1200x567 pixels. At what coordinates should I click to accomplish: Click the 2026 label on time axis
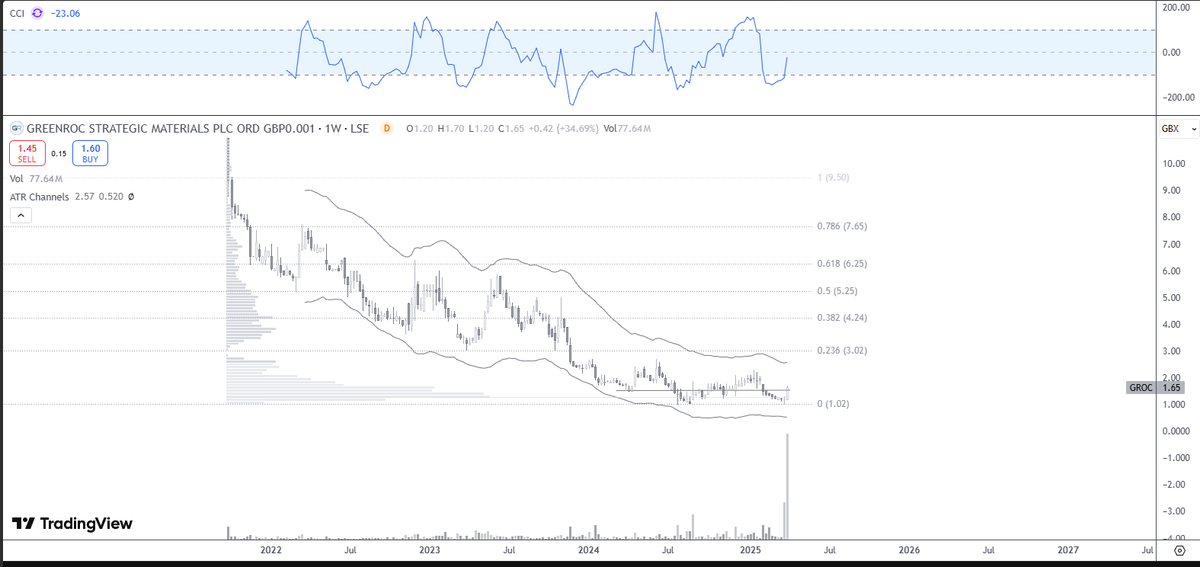click(x=909, y=550)
